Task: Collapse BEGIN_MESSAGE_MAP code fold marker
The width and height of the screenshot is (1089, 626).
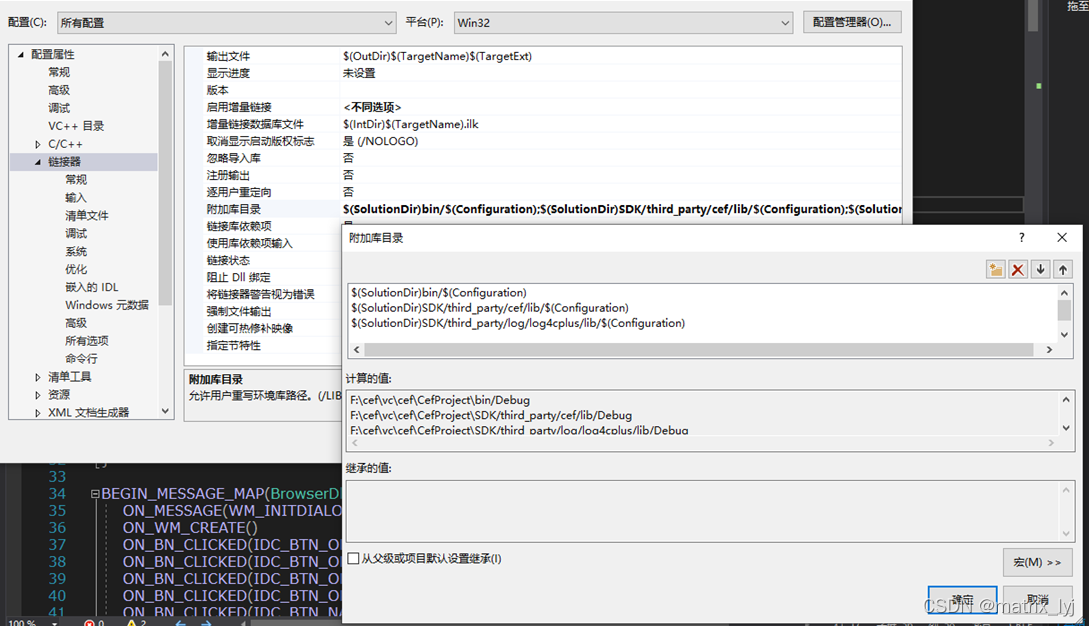Action: pos(95,494)
